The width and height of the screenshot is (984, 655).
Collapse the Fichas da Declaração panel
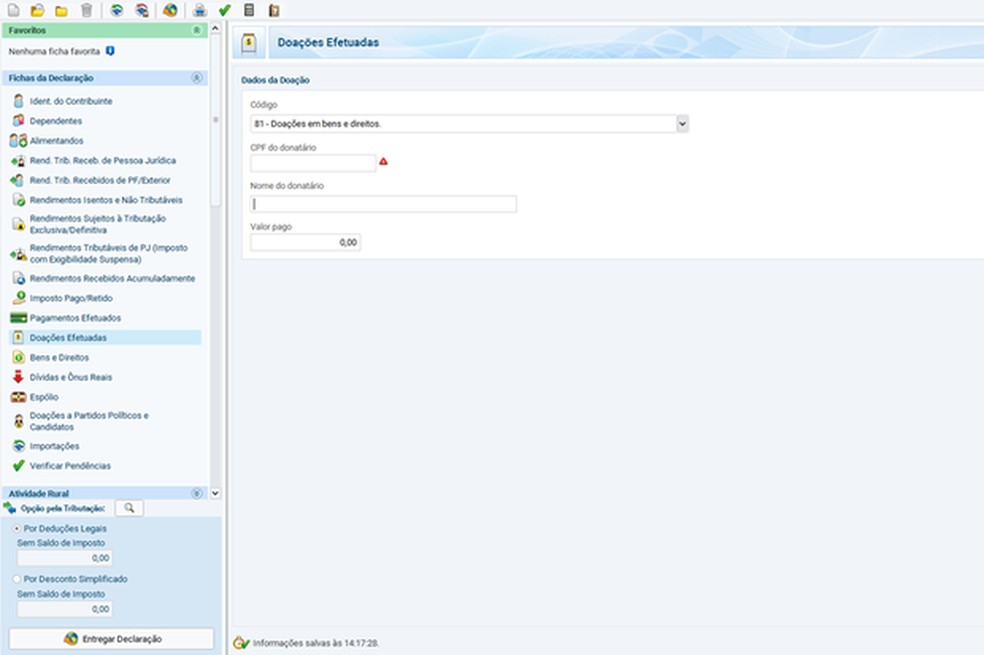196,78
